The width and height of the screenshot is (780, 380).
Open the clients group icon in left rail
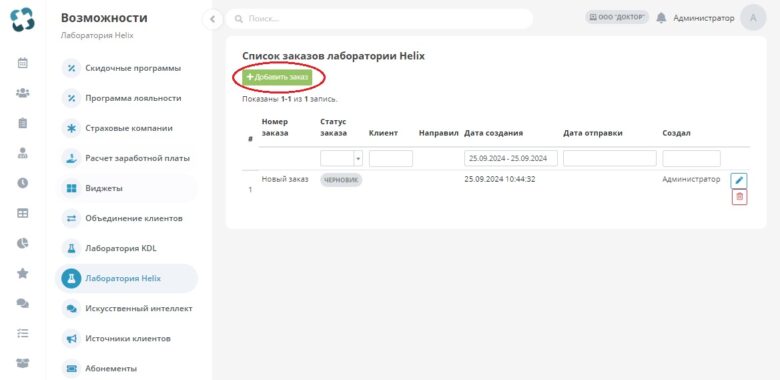pyautogui.click(x=22, y=93)
